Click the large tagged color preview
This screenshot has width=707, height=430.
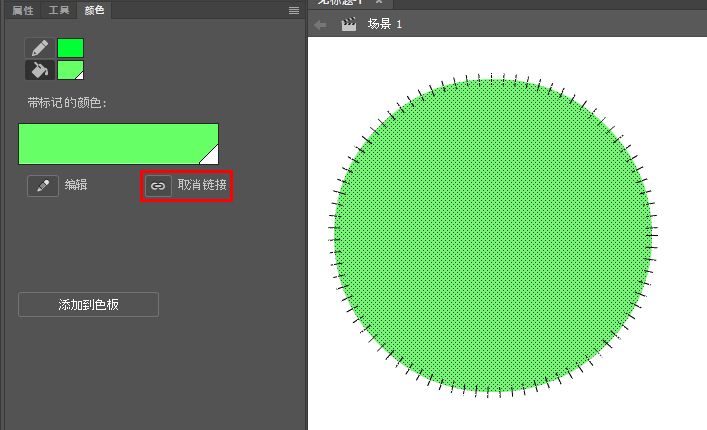coord(119,144)
